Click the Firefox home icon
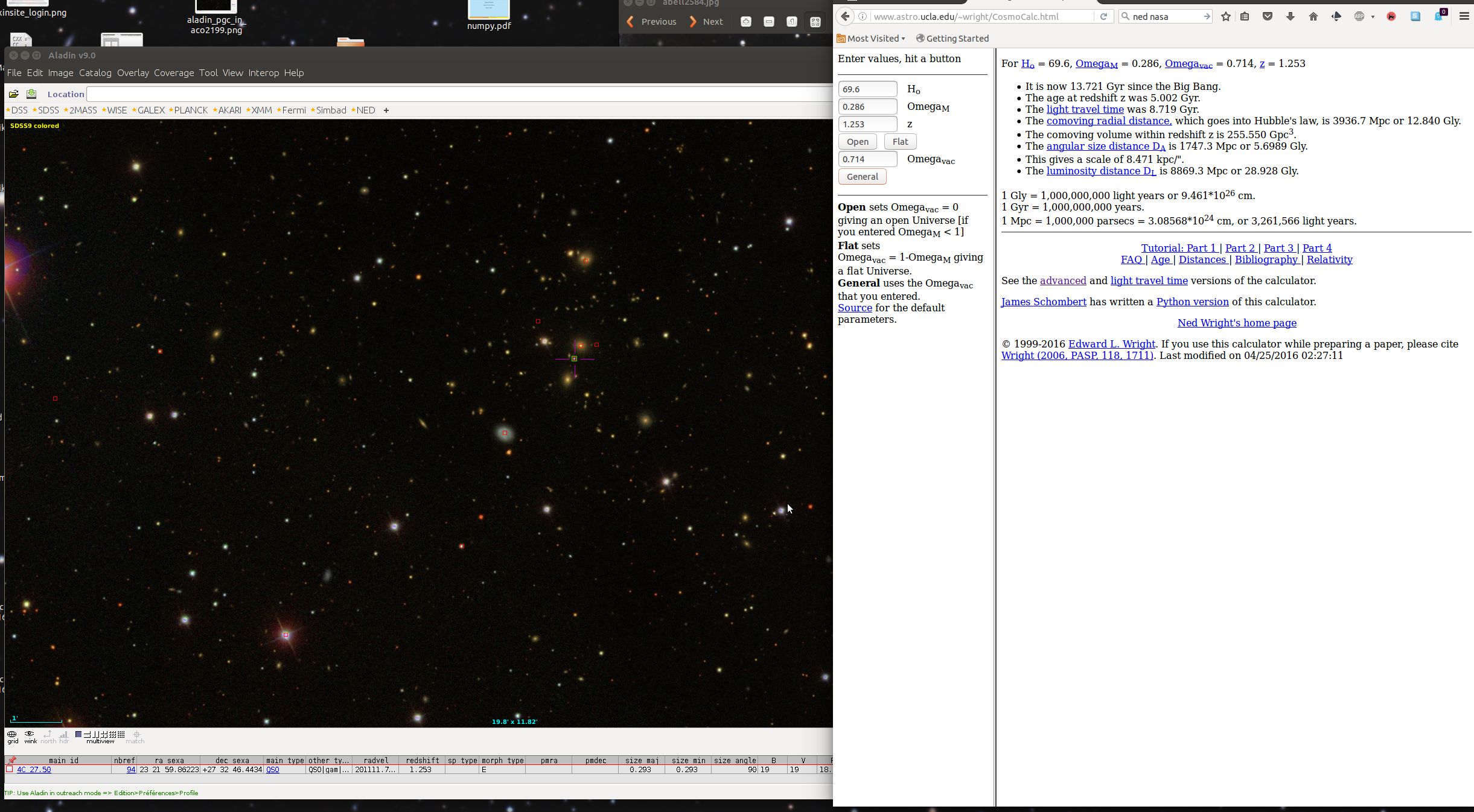This screenshot has height=812, width=1474. 1313,16
